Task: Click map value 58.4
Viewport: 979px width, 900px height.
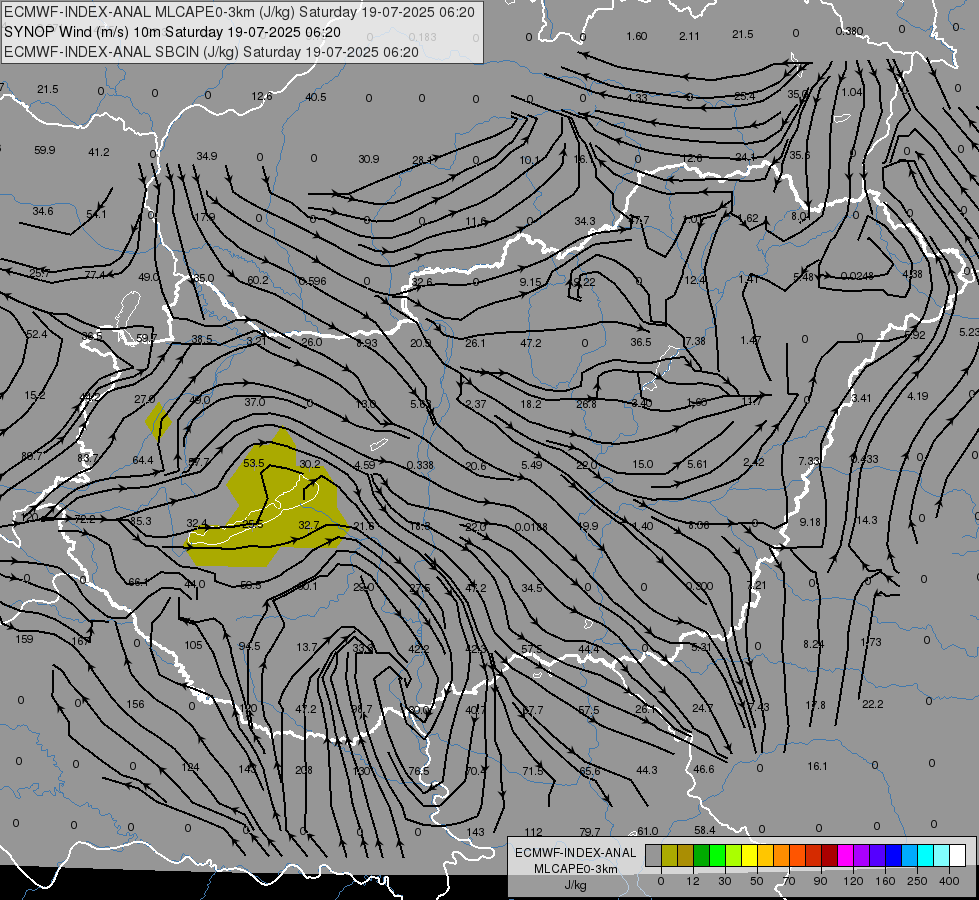Action: (x=704, y=830)
